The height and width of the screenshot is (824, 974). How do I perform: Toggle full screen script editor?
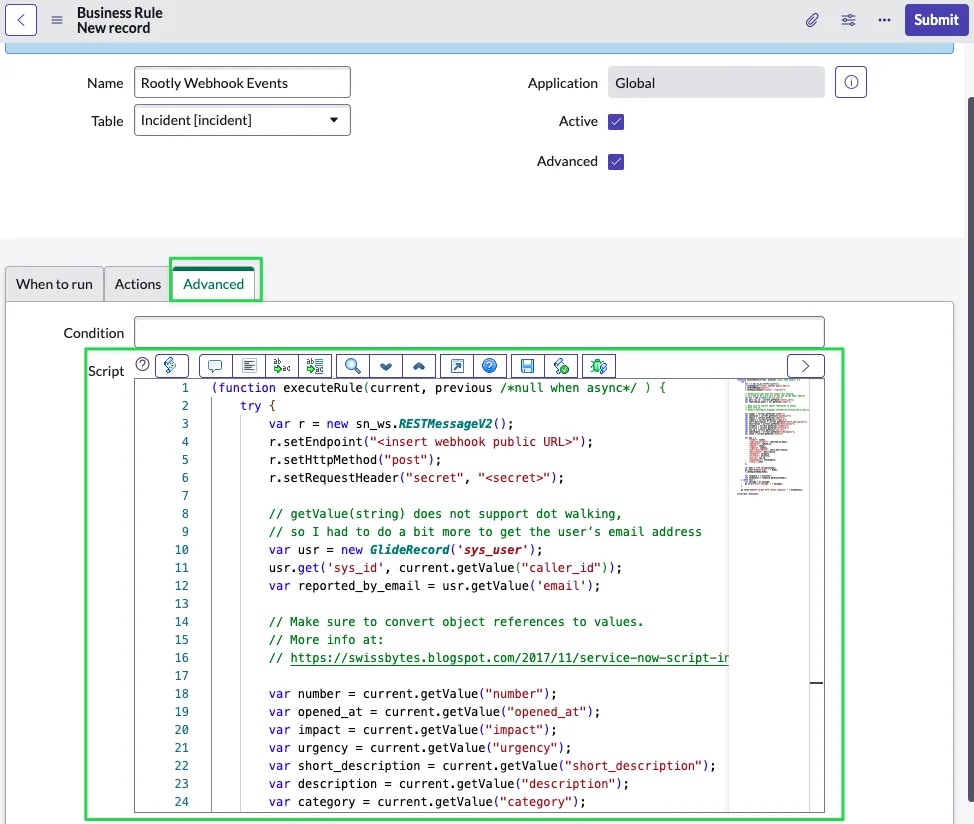tap(457, 366)
